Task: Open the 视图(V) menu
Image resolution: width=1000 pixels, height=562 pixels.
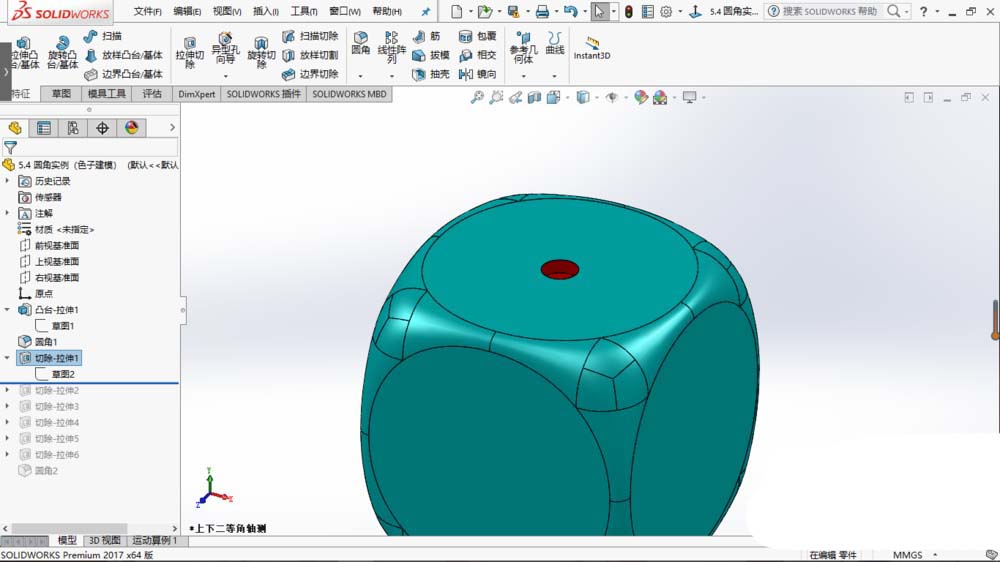Action: [227, 11]
